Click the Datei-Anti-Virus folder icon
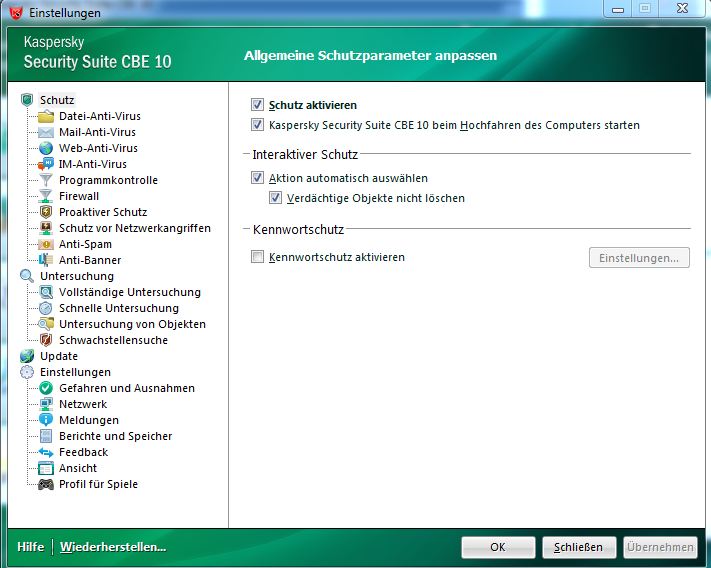 tap(46, 116)
